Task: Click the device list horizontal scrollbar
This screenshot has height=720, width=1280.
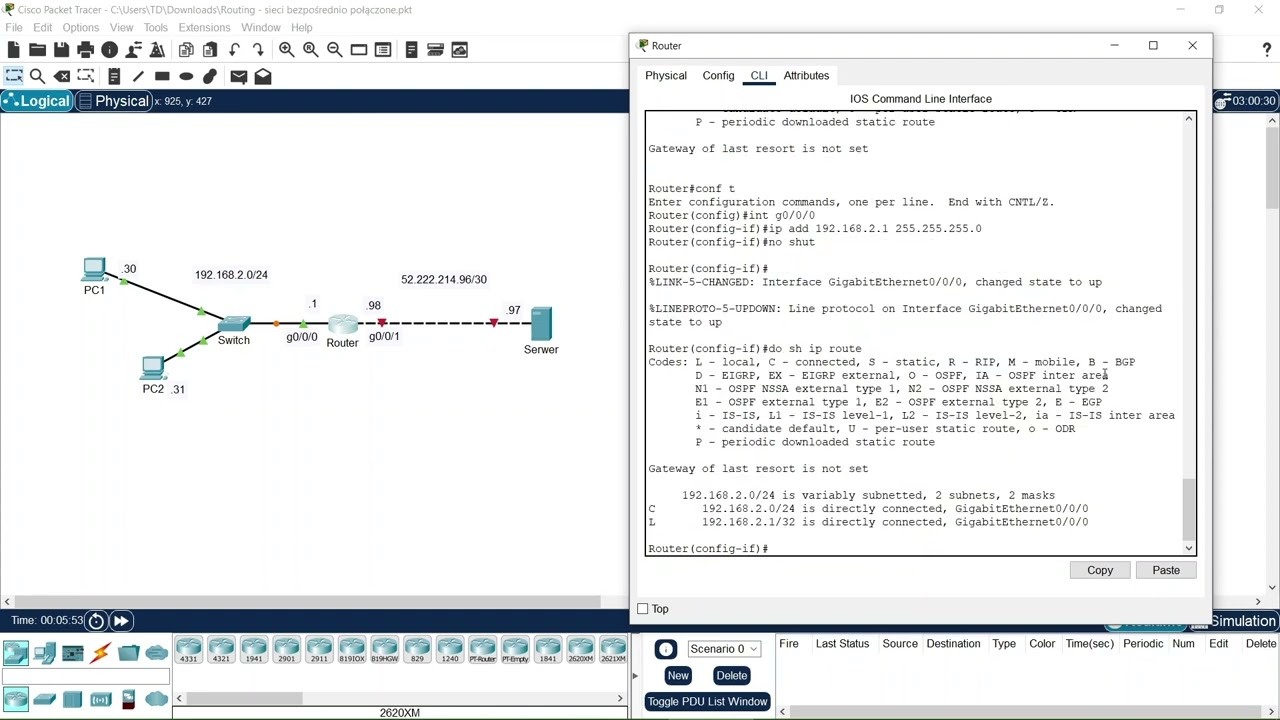Action: click(x=399, y=698)
